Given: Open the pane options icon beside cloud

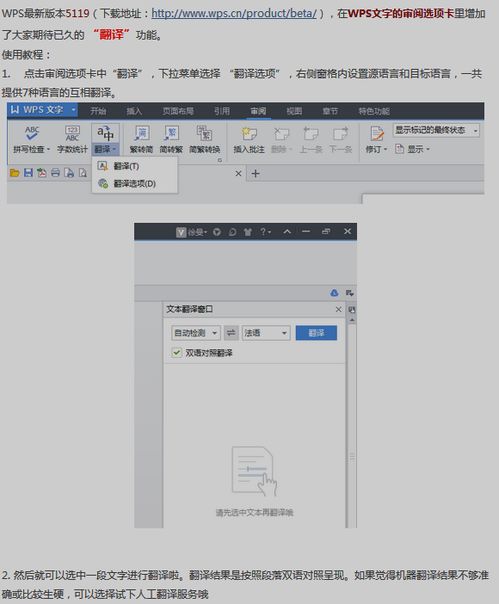Looking at the screenshot, I should (350, 293).
